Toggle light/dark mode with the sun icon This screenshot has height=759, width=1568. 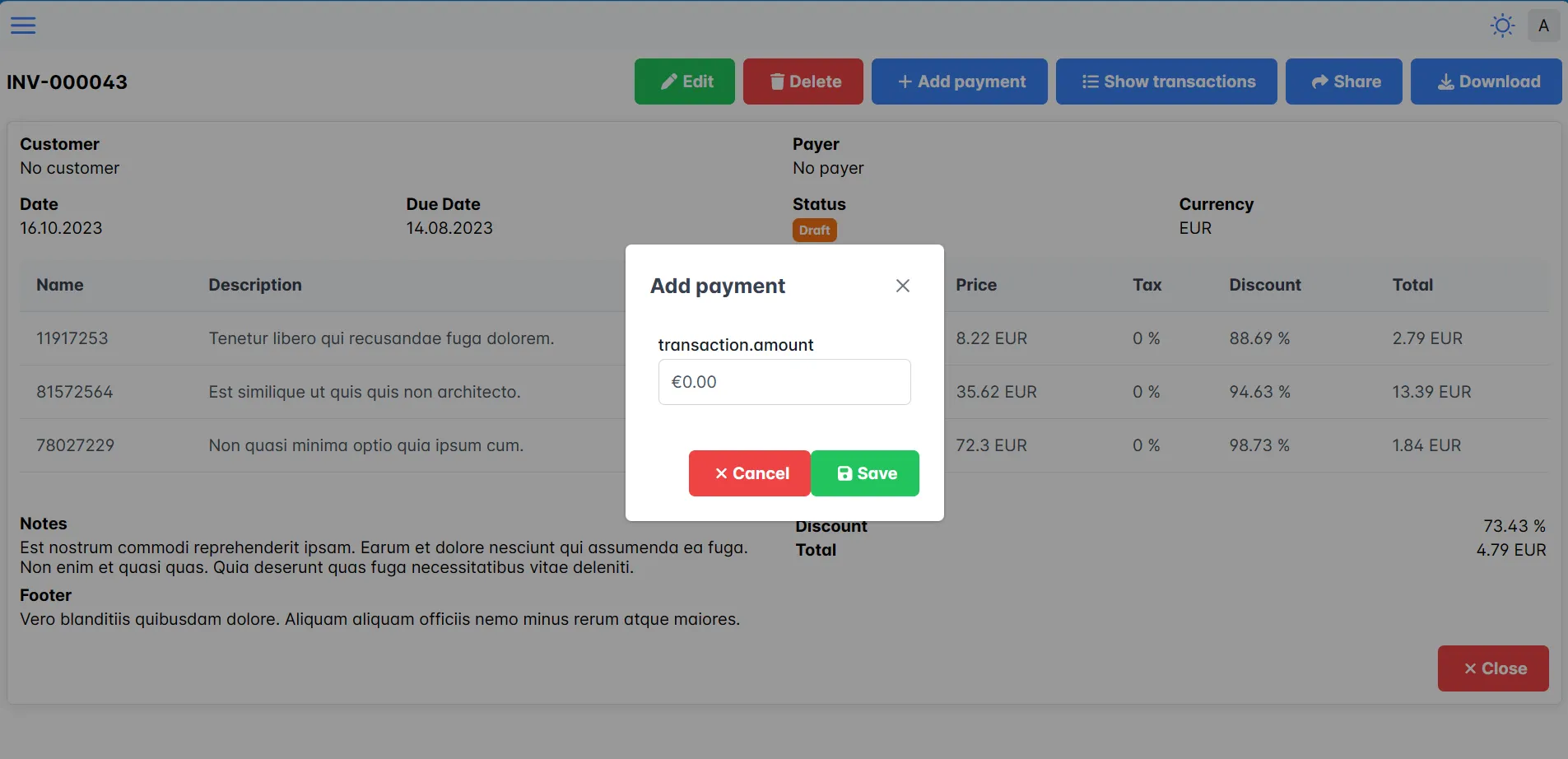[x=1501, y=26]
